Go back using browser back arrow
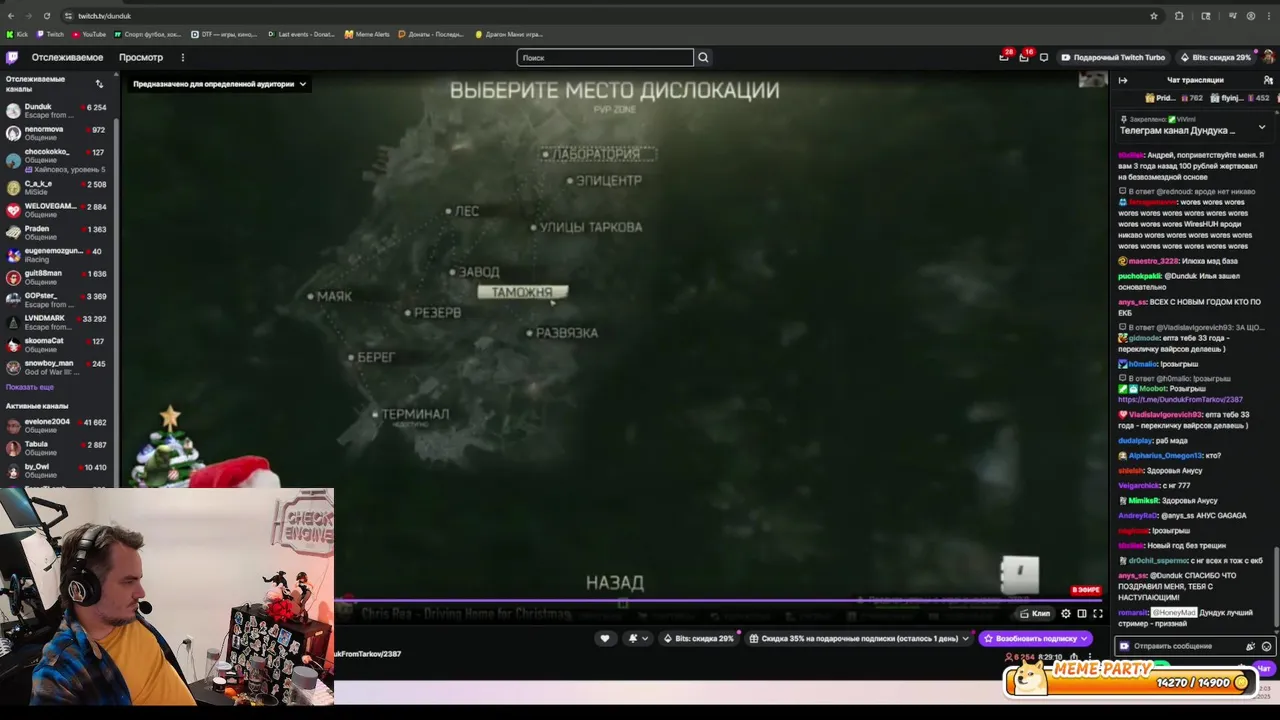 click(11, 16)
